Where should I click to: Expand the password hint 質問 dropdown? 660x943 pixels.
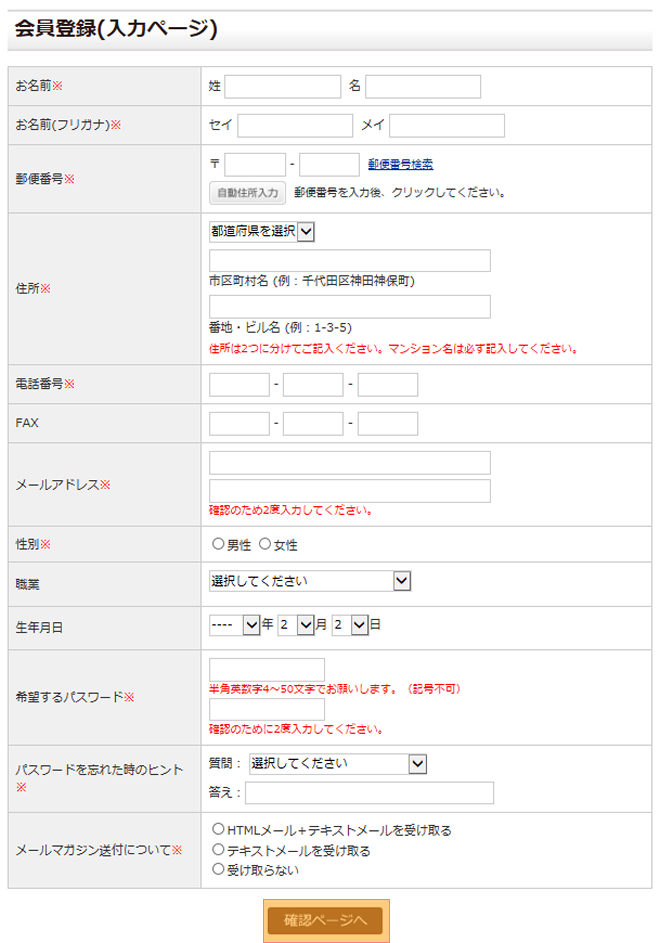(338, 764)
